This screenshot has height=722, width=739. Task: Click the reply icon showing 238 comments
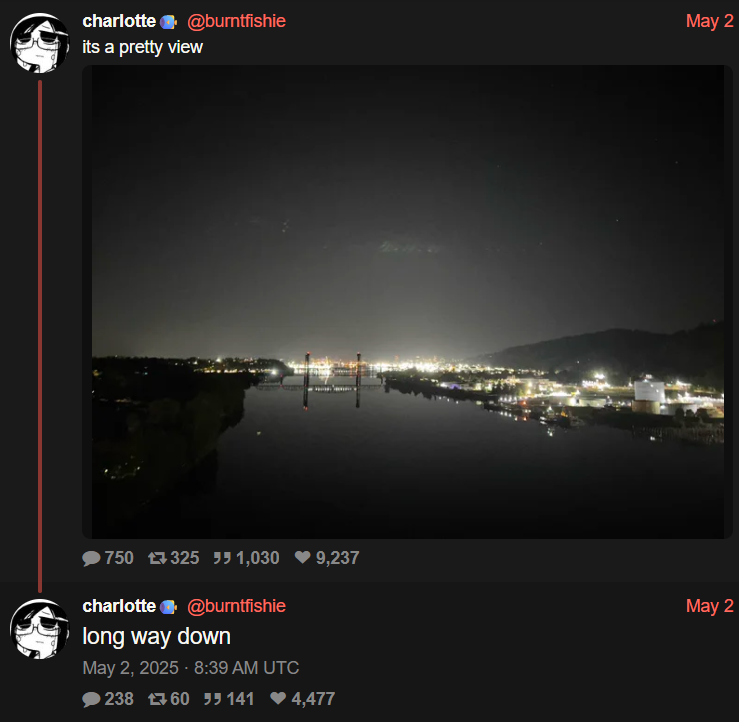92,699
